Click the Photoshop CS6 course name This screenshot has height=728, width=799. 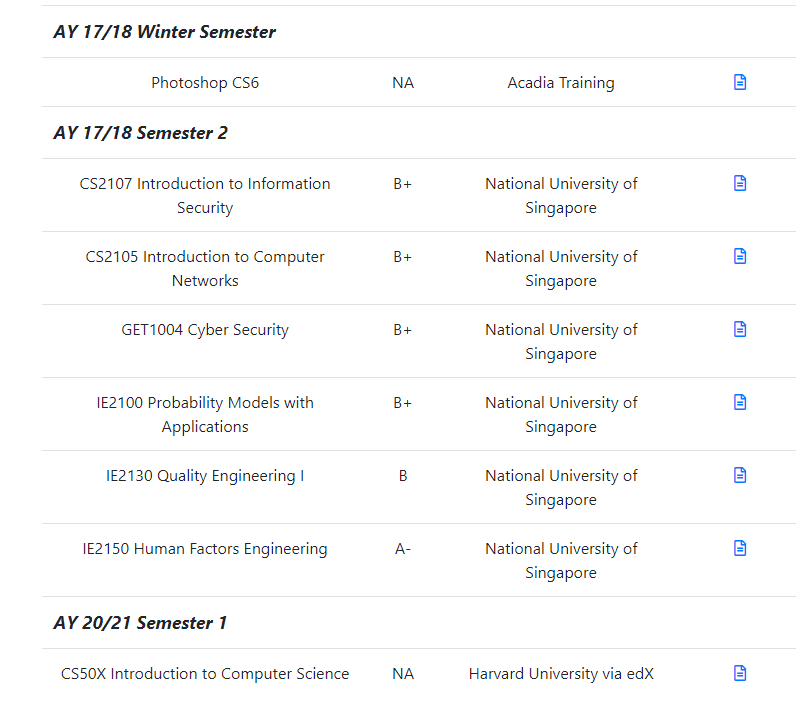tap(205, 83)
